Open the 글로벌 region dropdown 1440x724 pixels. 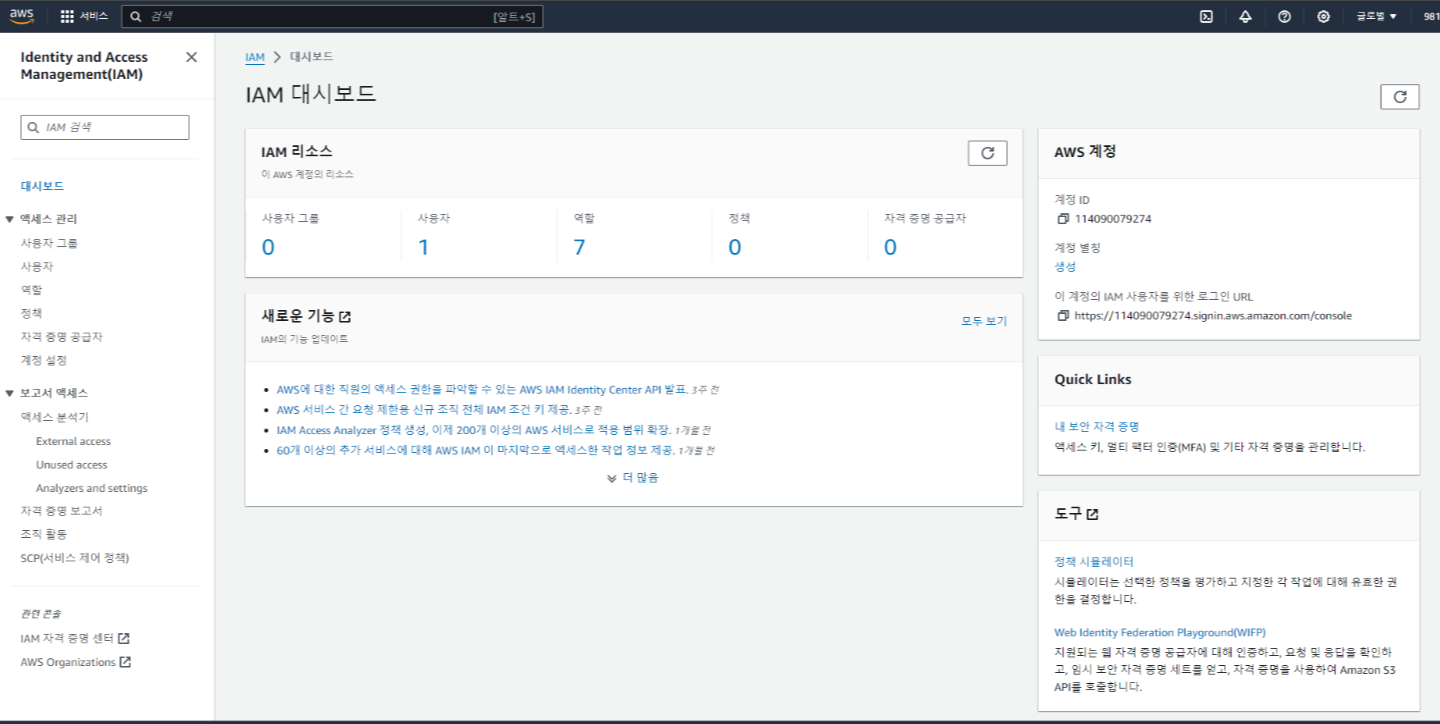1376,16
